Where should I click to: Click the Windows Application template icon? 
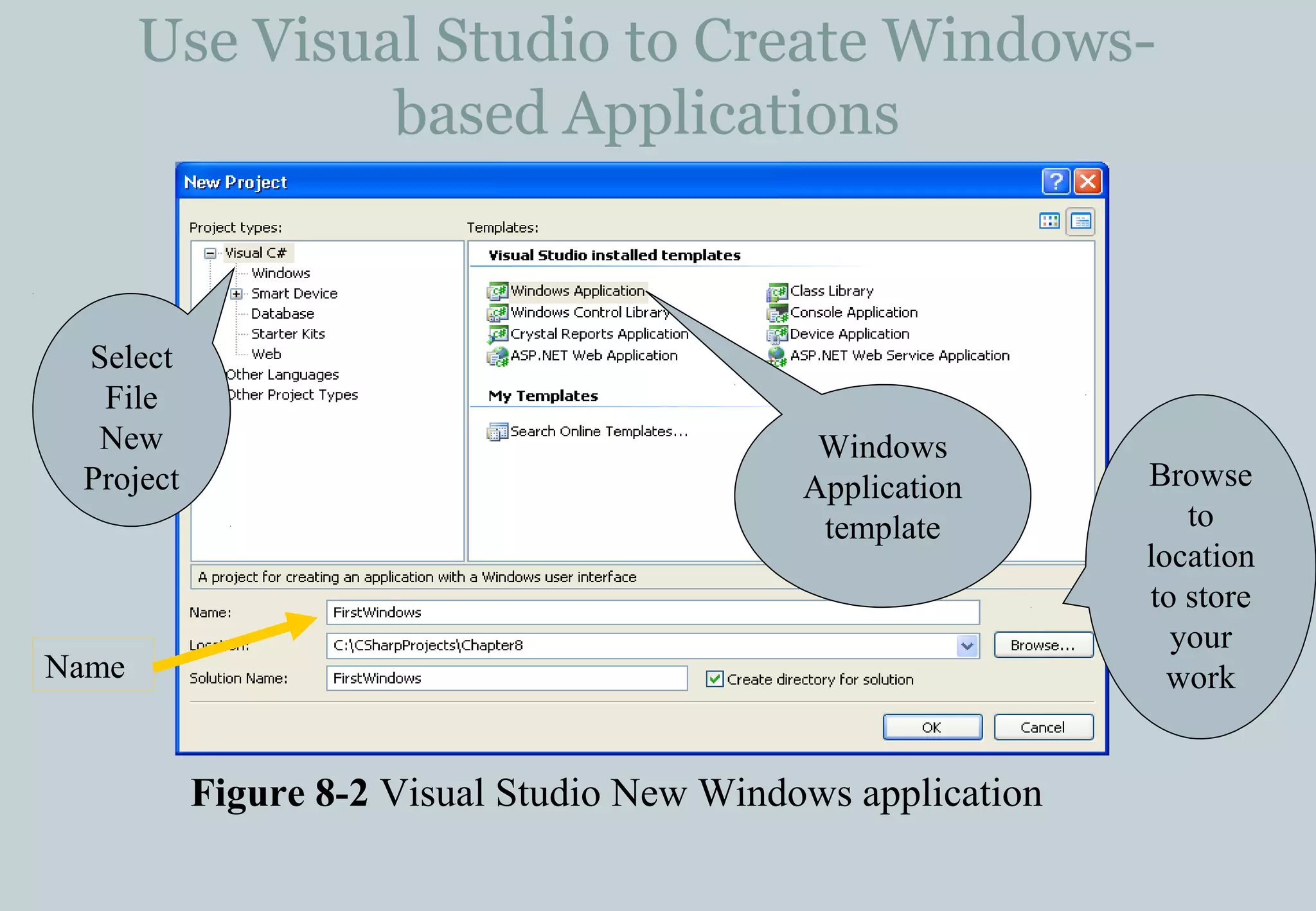497,292
